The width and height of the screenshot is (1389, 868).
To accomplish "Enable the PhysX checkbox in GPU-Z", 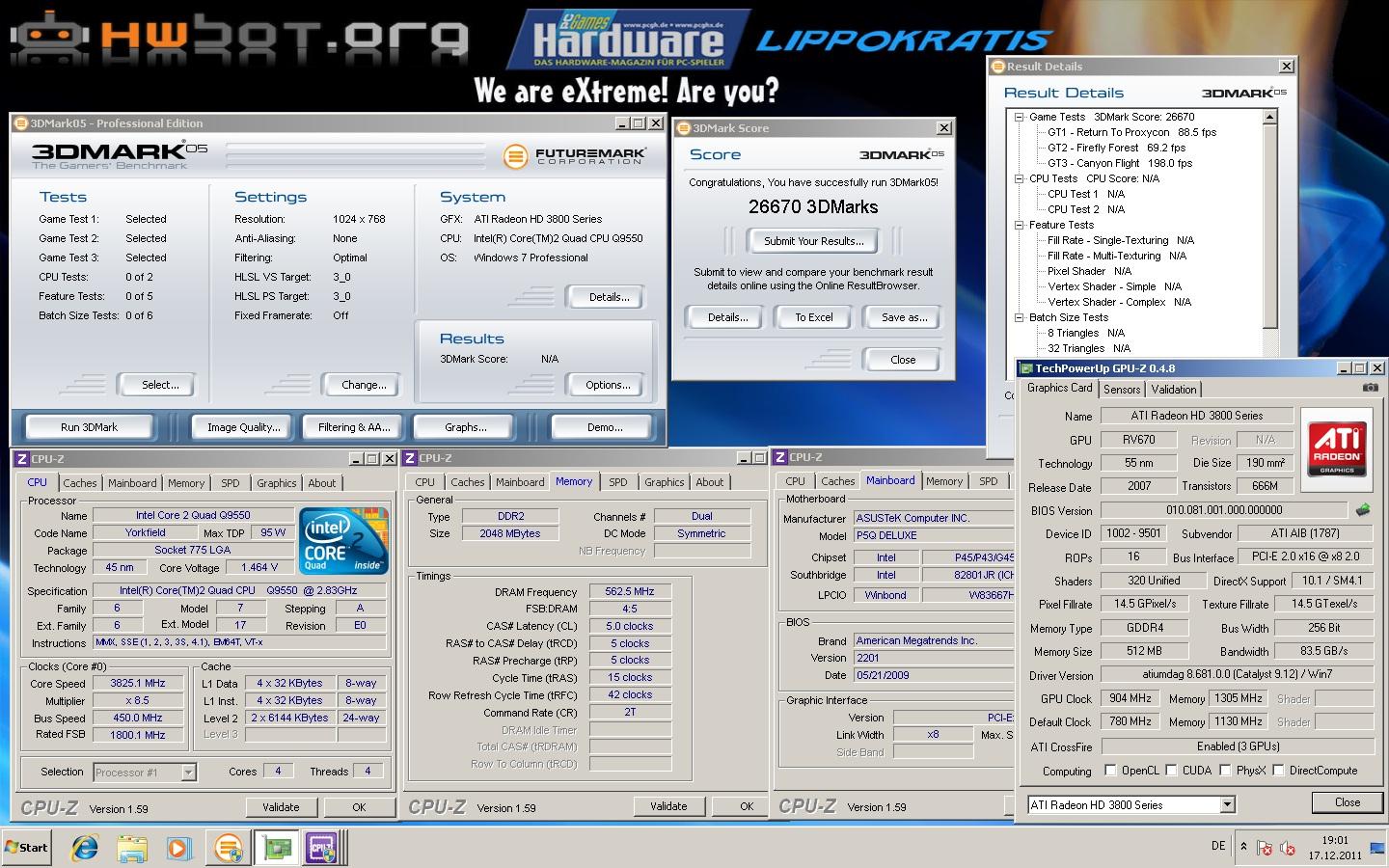I will pyautogui.click(x=1225, y=770).
